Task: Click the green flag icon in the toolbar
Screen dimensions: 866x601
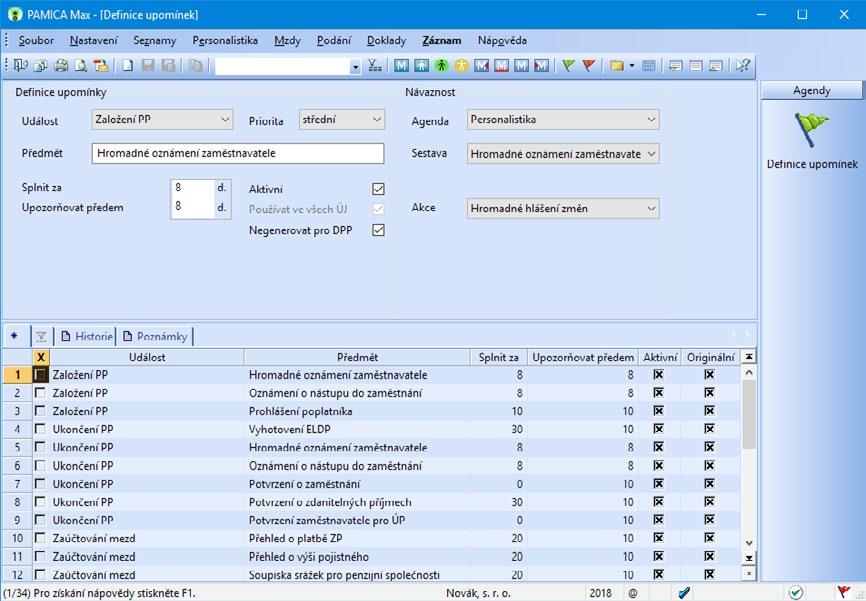Action: (x=568, y=66)
